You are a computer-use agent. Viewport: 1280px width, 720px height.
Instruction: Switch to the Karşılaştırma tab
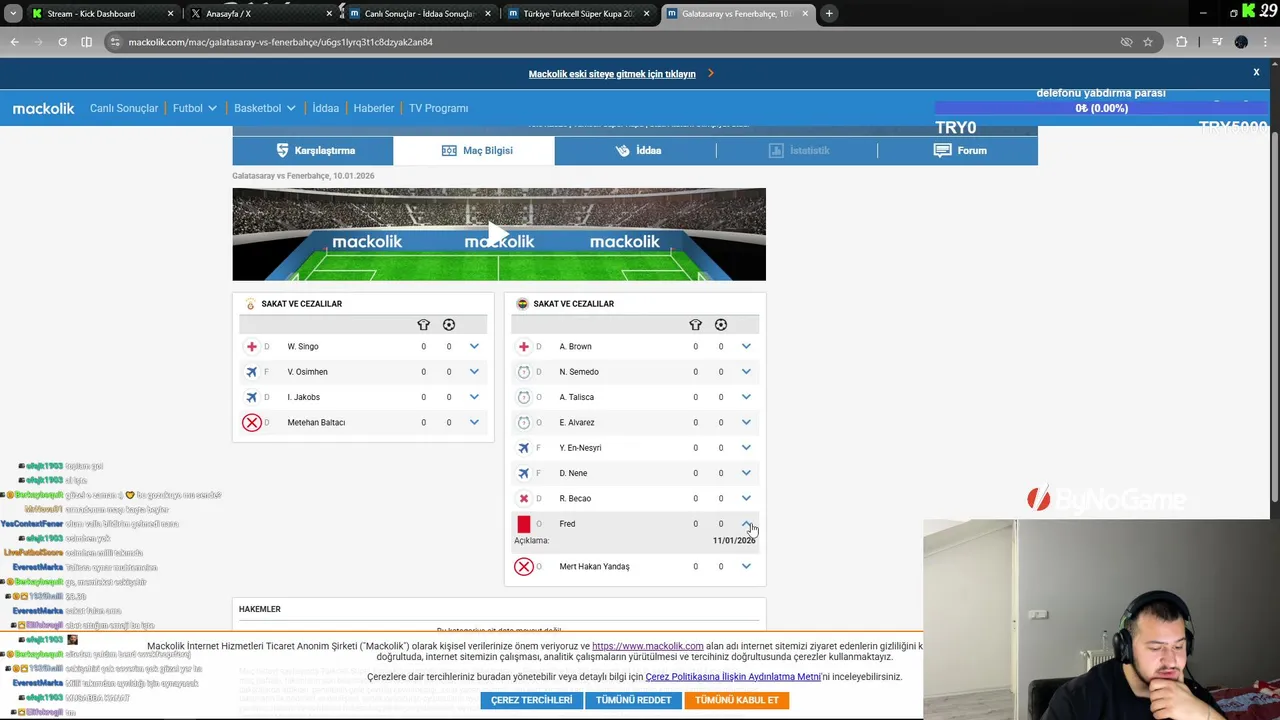313,150
